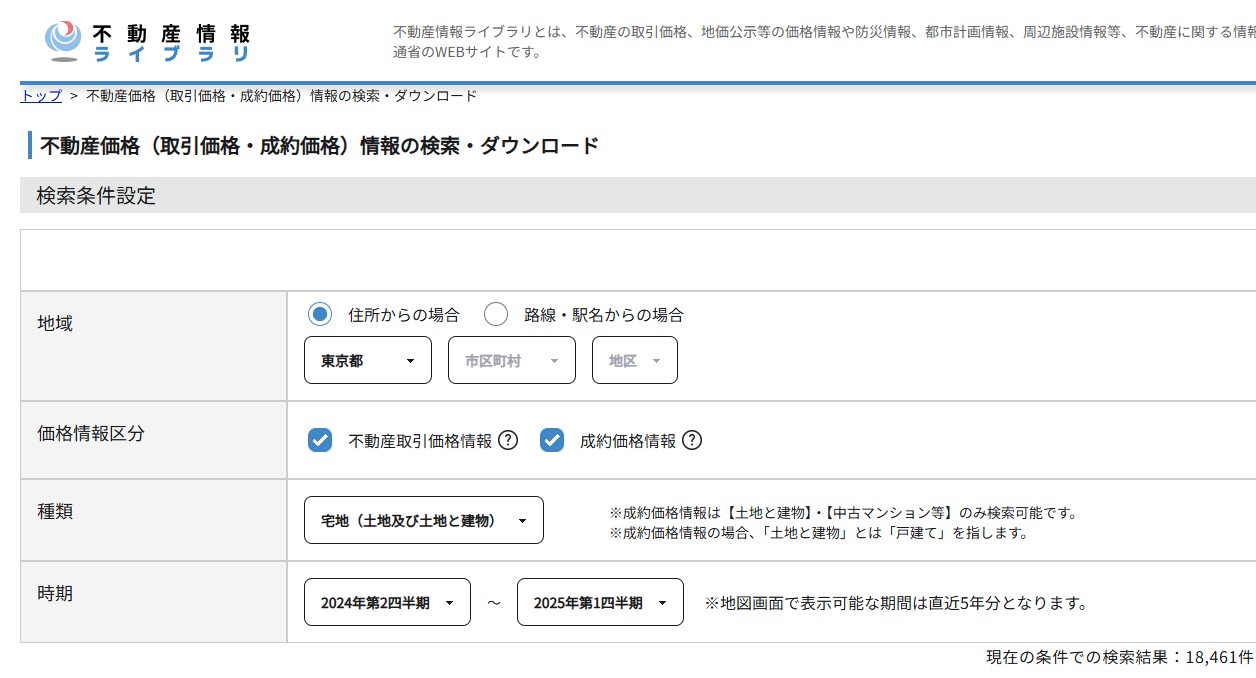Screen dimensions: 1256x678
Task: Click the 地図画面 display period note text
Action: (896, 603)
